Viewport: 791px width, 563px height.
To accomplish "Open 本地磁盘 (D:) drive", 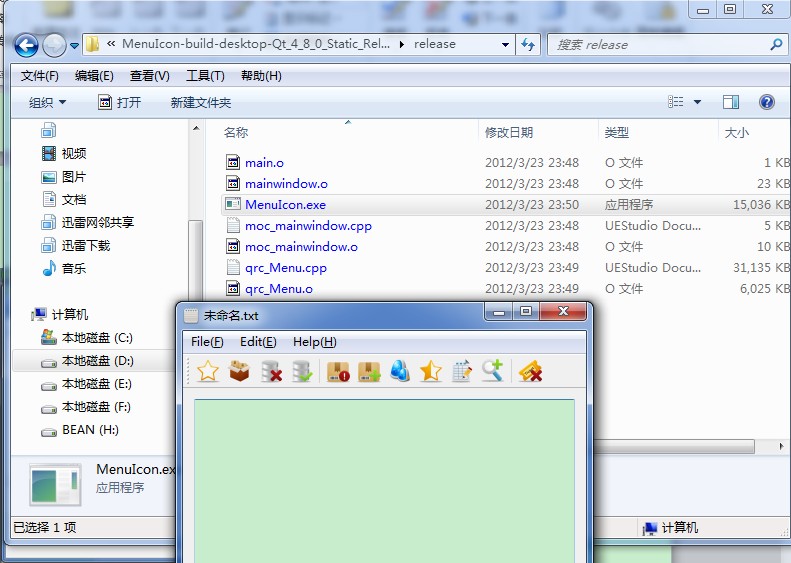I will 97,361.
